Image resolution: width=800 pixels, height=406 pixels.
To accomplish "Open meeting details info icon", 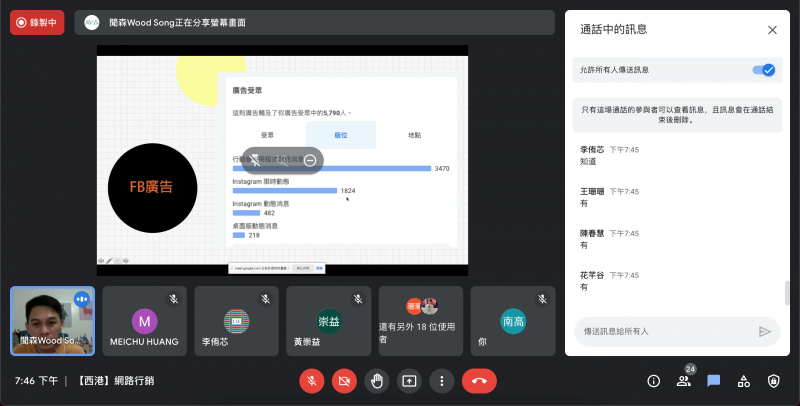I will coord(654,381).
